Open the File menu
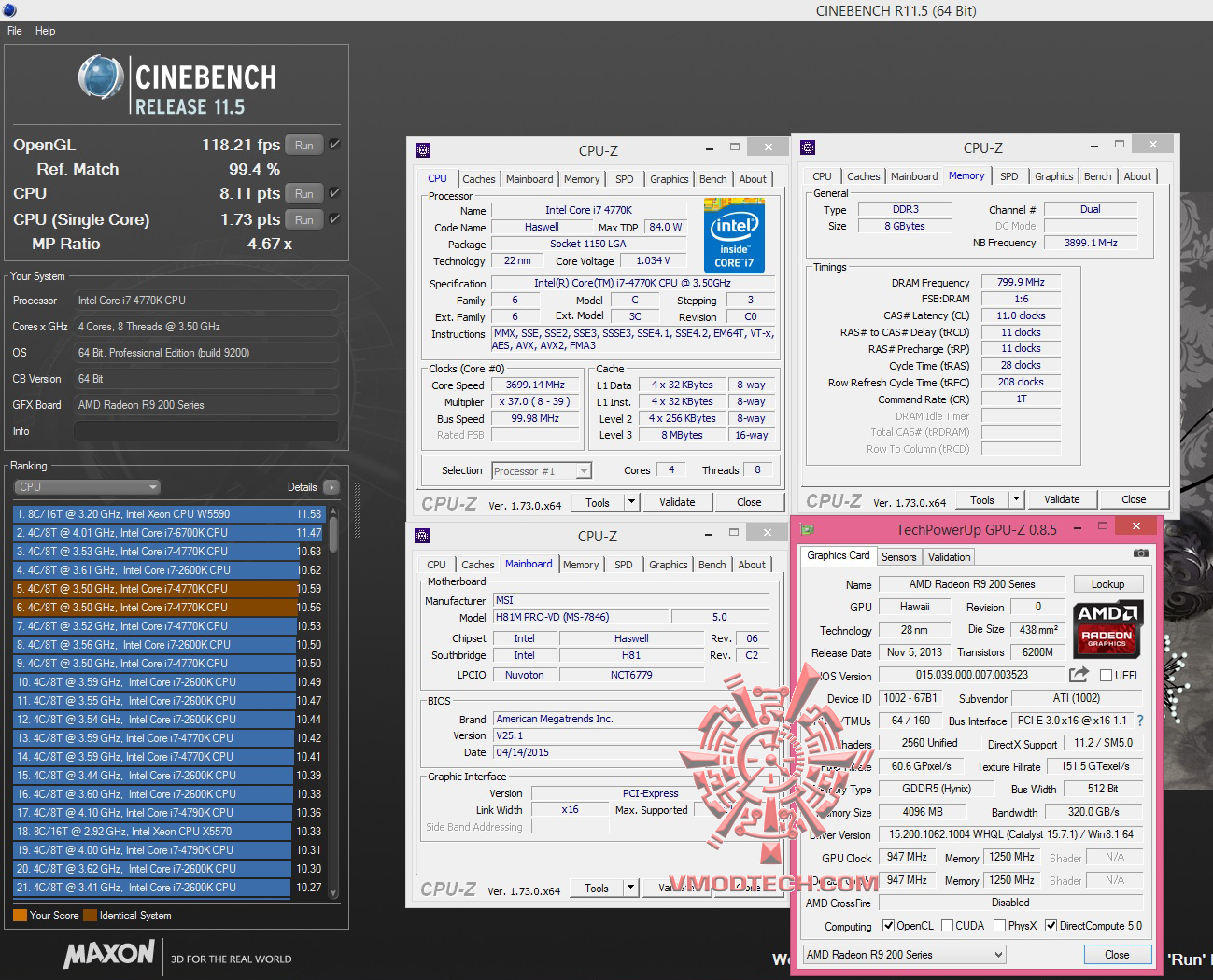The width and height of the screenshot is (1213, 980). 15,31
